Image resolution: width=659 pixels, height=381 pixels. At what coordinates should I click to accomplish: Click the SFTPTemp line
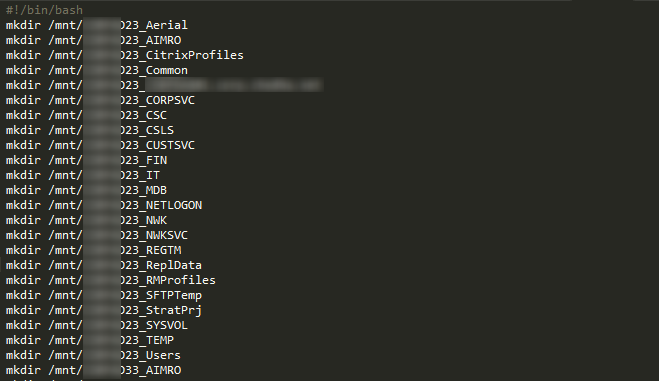coord(104,295)
